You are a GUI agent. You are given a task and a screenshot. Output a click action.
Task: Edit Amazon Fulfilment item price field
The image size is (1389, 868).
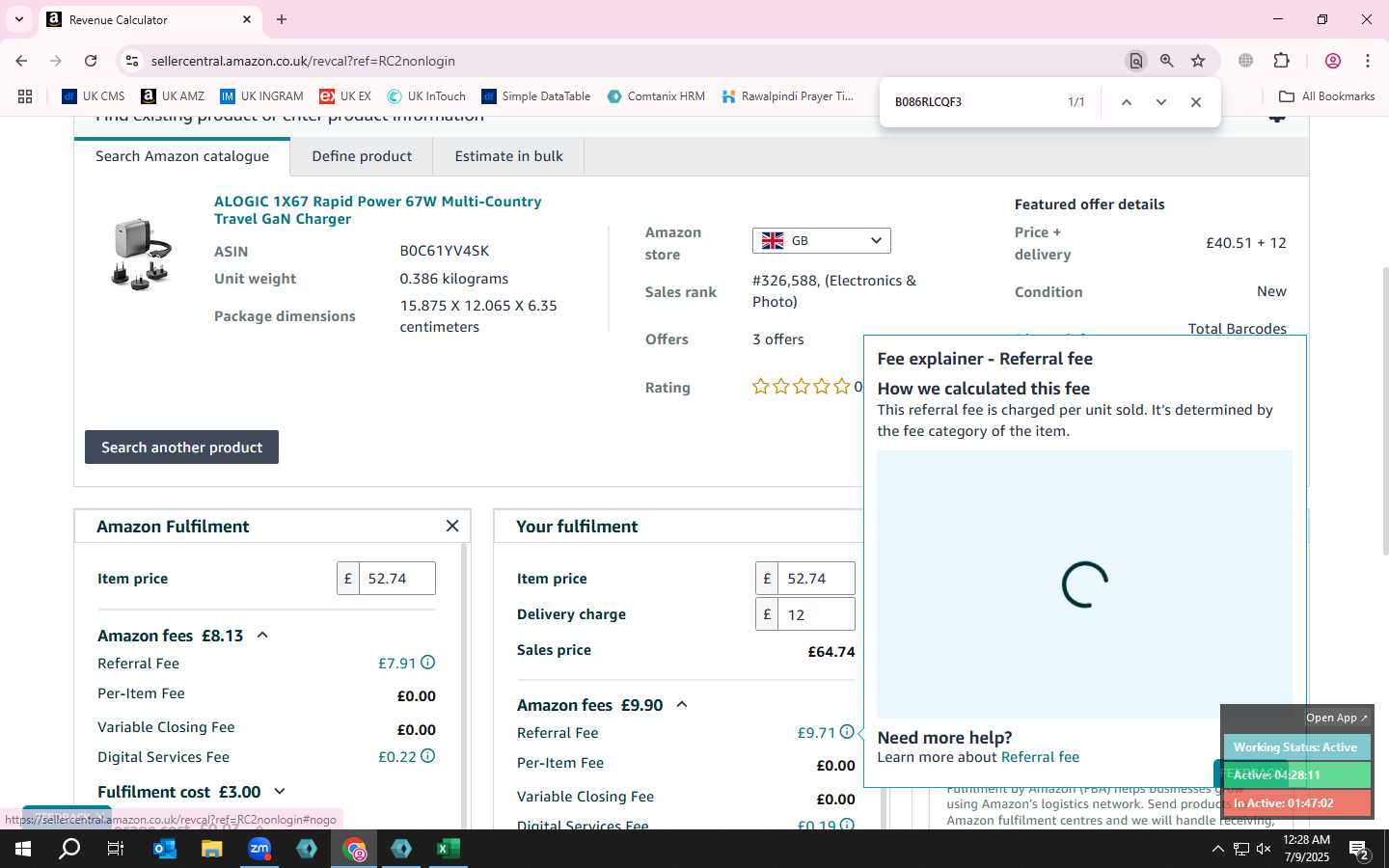pos(396,579)
